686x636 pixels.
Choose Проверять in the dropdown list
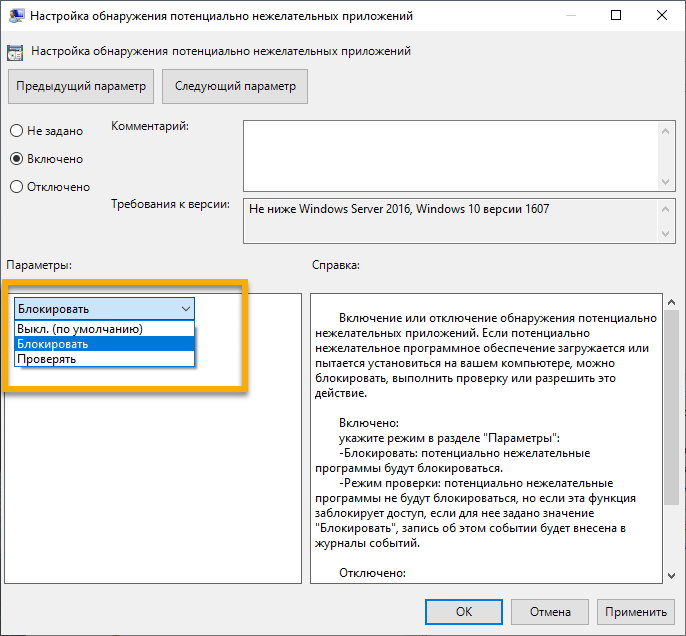click(105, 359)
